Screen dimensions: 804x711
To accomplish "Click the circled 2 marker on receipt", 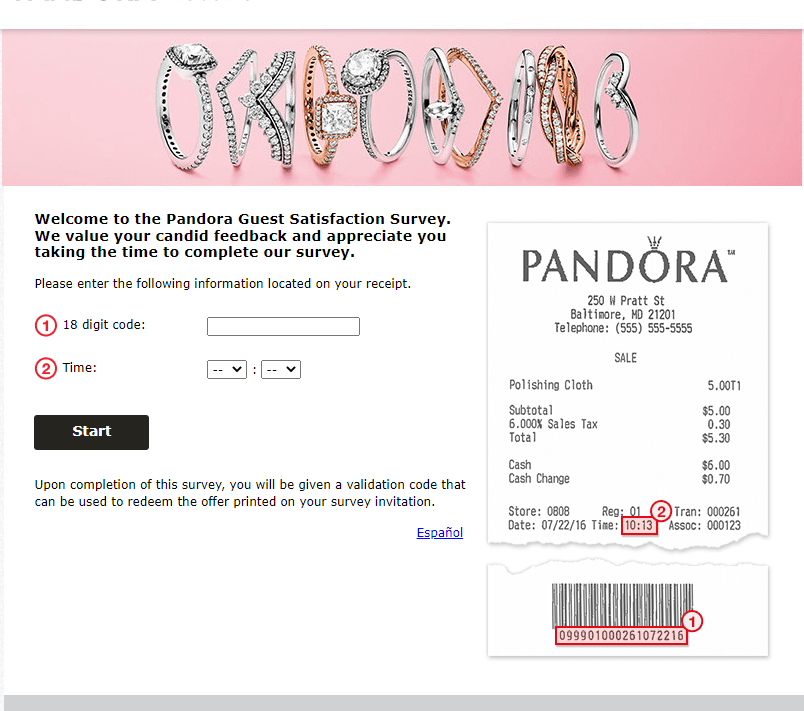I will 661,511.
